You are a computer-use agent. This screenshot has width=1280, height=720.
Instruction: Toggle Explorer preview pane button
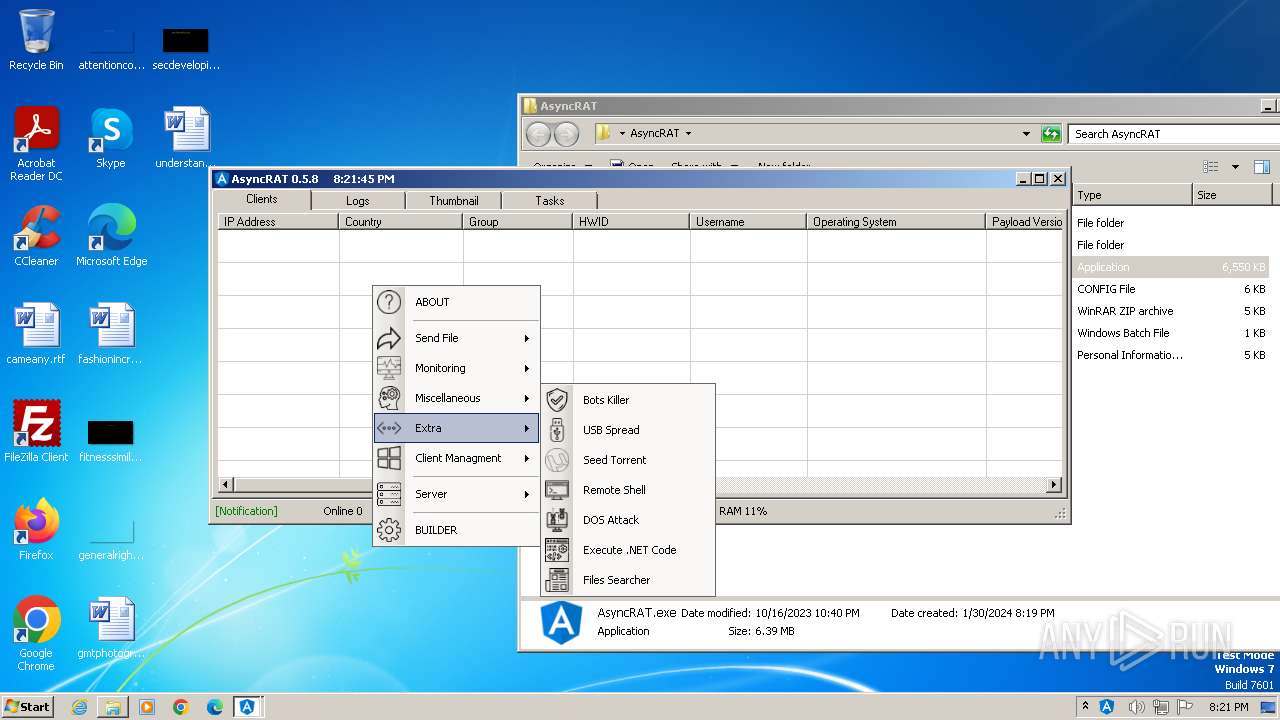(1262, 167)
